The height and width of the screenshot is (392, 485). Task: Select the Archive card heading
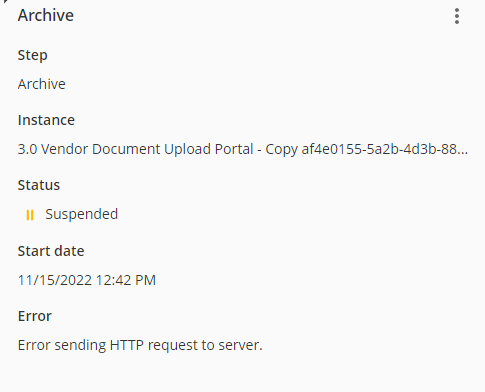[x=46, y=16]
